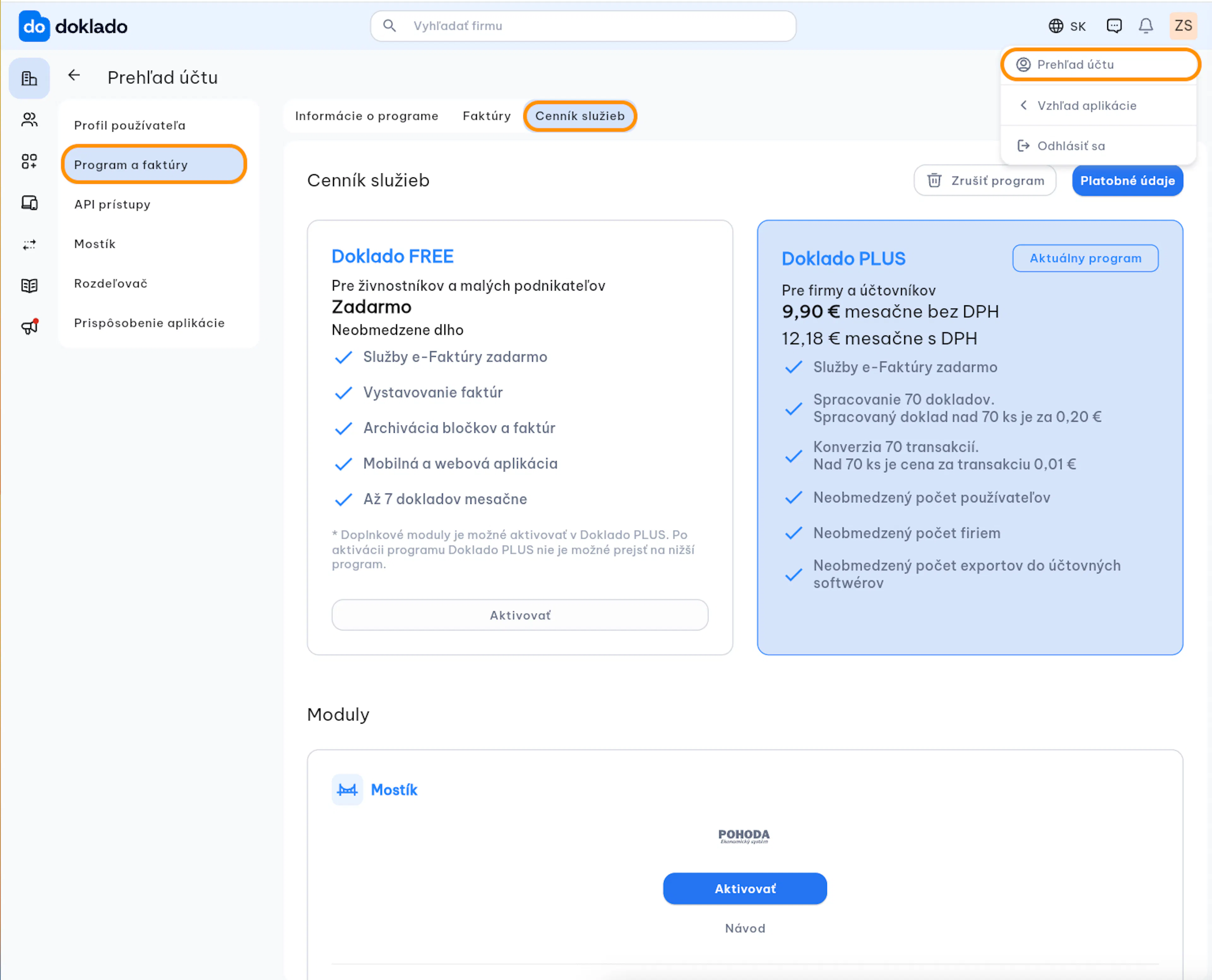Screen dimensions: 1212x980
Task: Open the notifications bell
Action: (1146, 26)
